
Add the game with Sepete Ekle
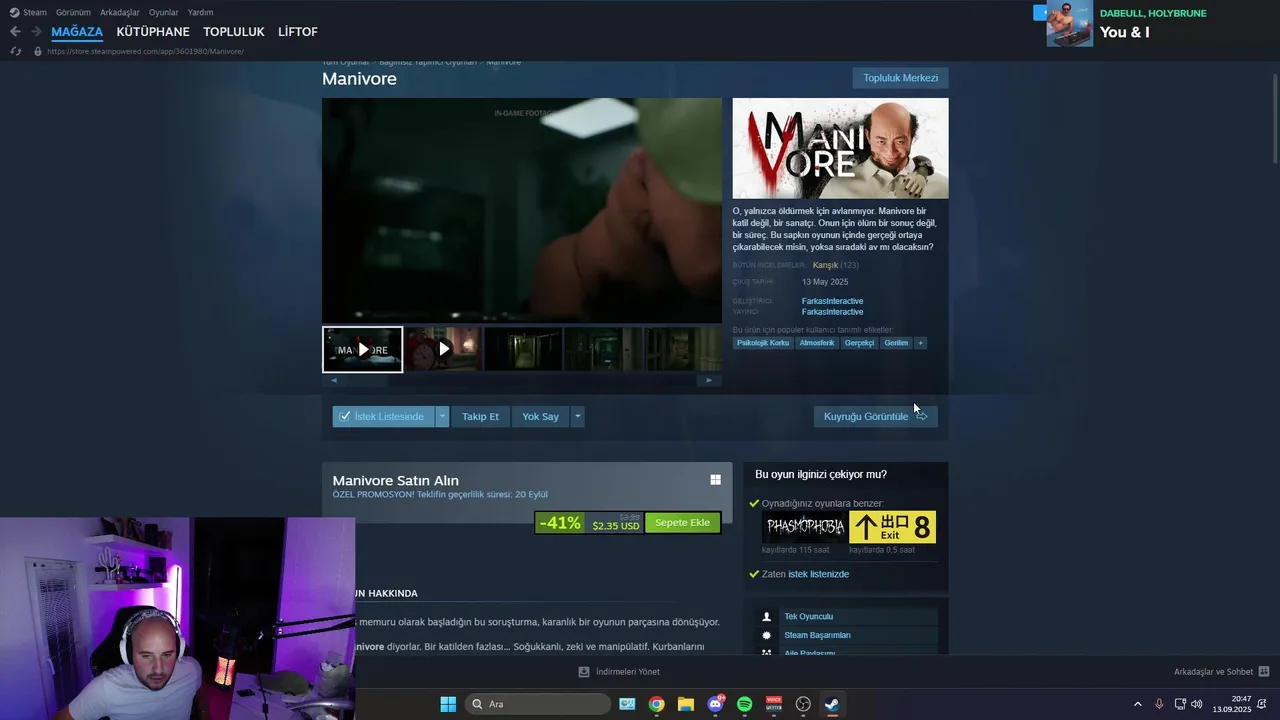click(682, 523)
